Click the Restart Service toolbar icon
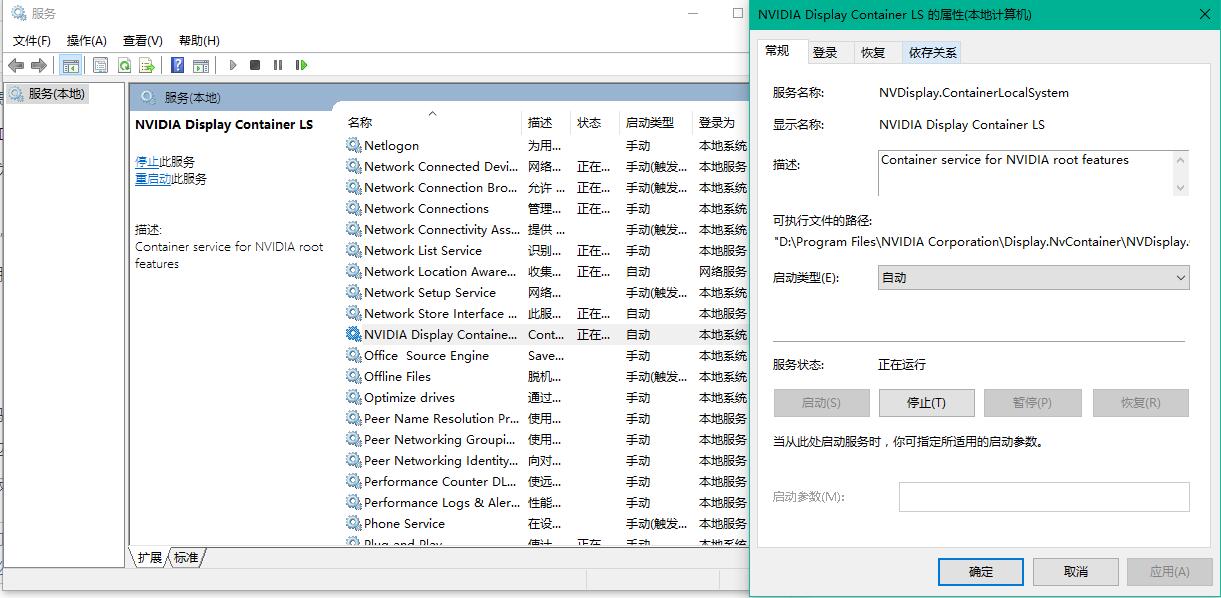Viewport: 1221px width, 598px height. 302,65
